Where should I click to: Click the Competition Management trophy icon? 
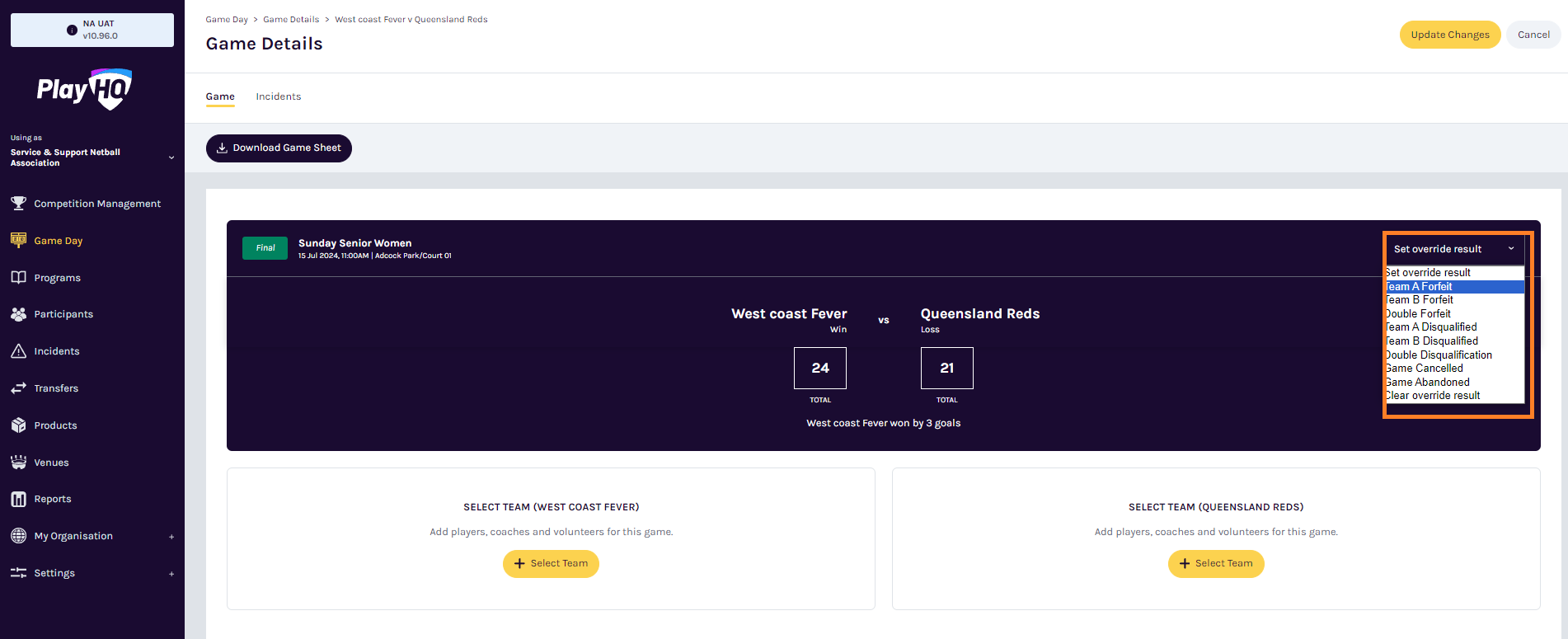(18, 203)
